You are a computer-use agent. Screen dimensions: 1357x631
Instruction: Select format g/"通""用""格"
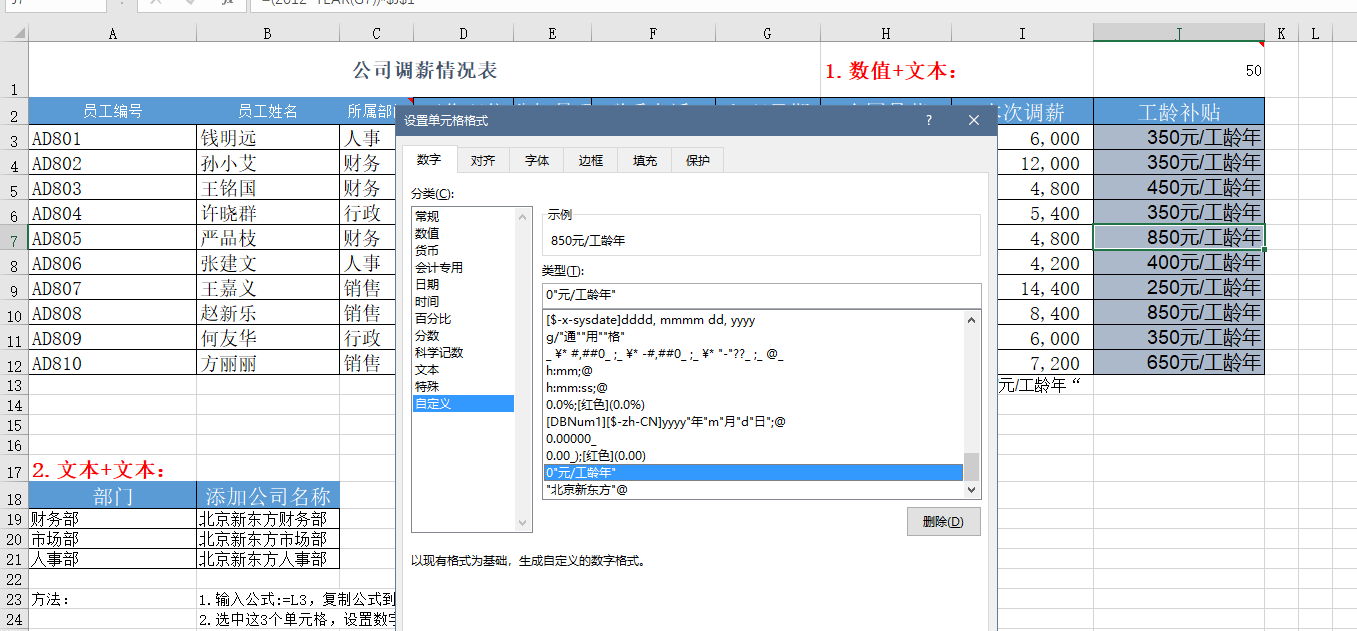click(753, 337)
